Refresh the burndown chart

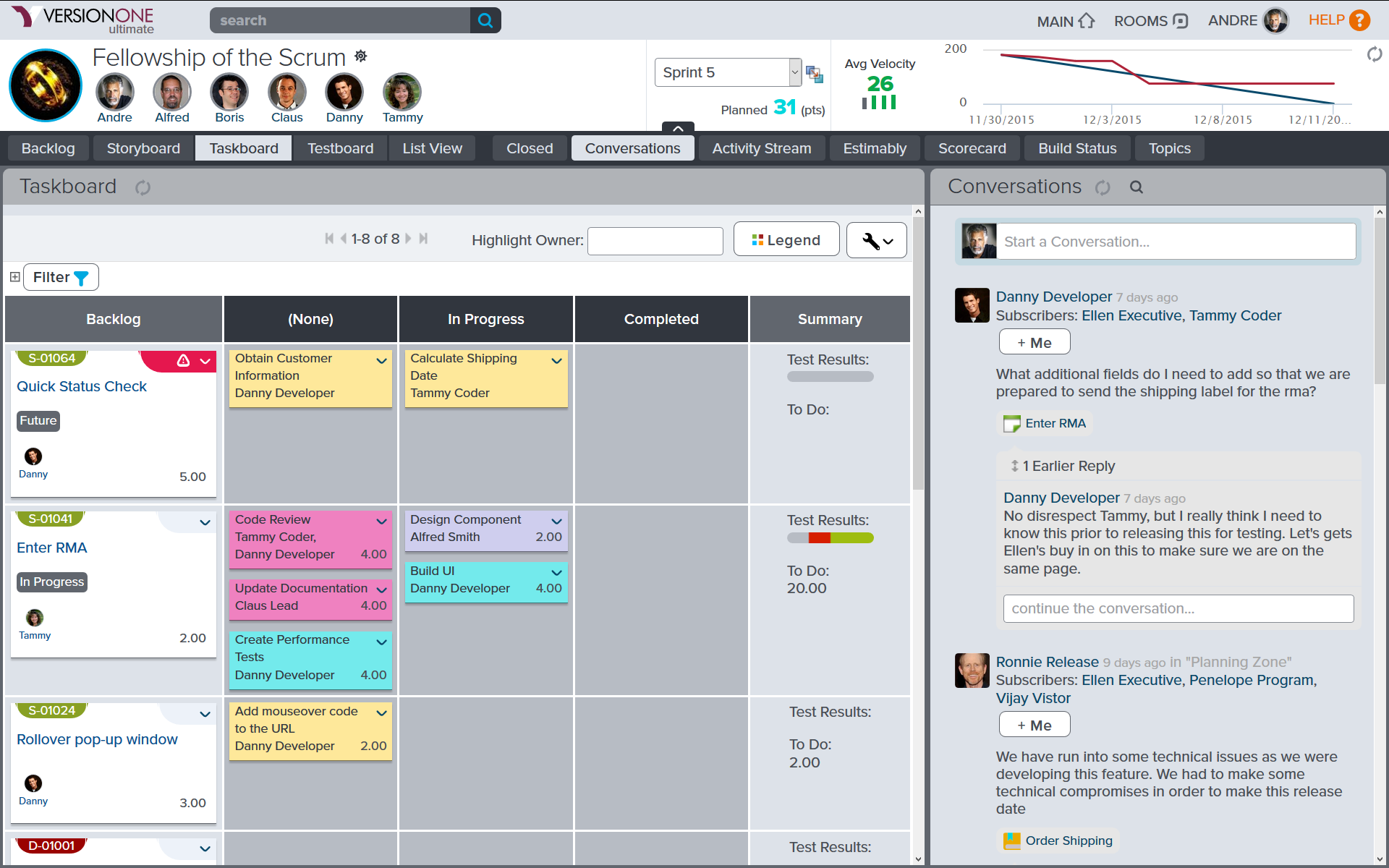[x=1374, y=54]
